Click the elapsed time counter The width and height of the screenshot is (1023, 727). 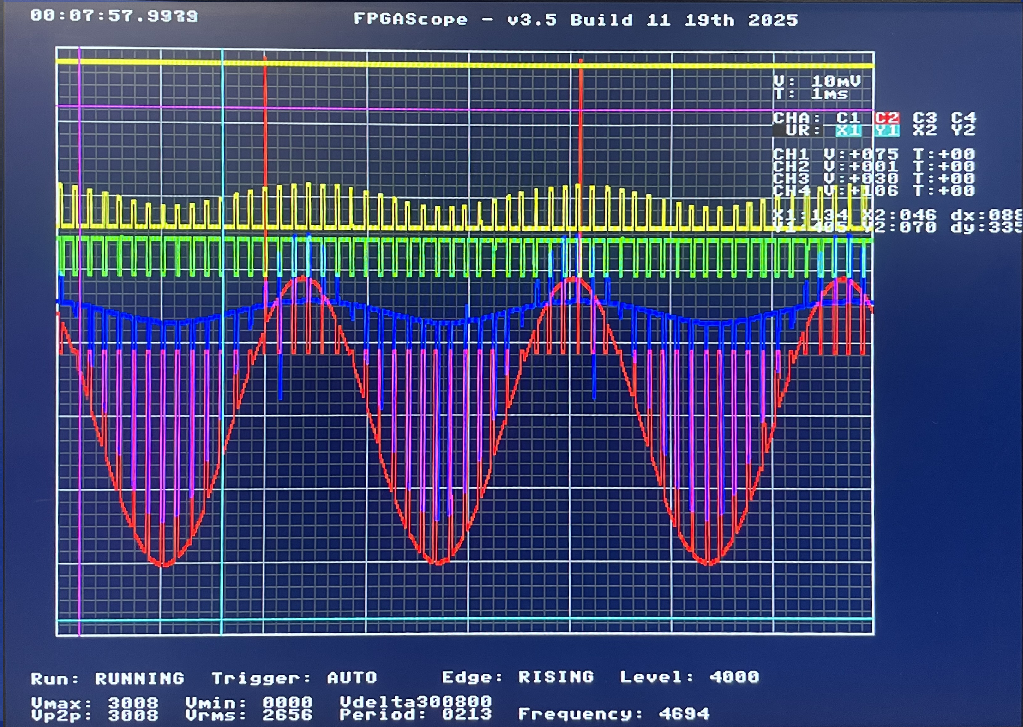113,17
